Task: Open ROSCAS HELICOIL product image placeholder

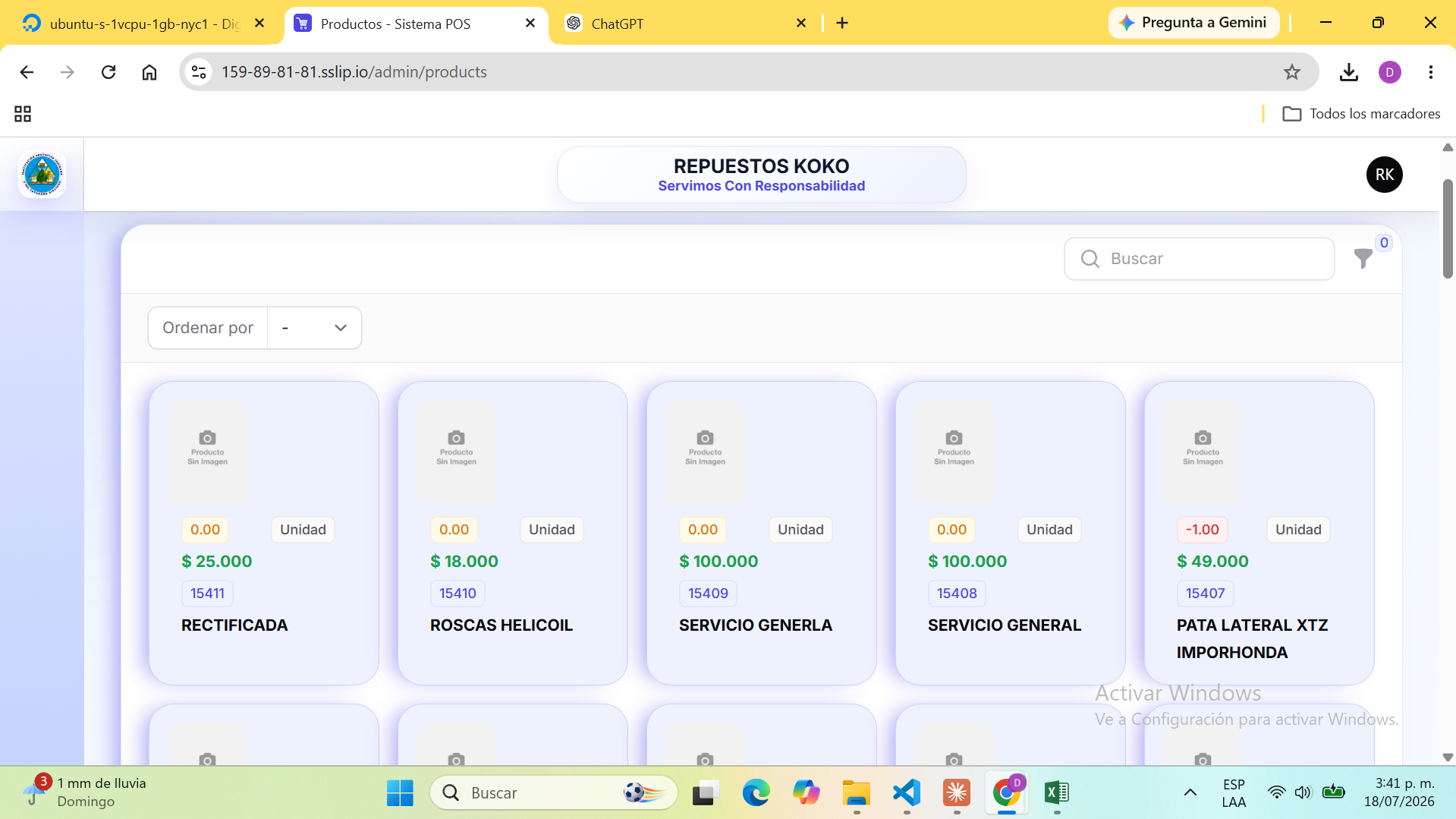Action: tap(456, 451)
